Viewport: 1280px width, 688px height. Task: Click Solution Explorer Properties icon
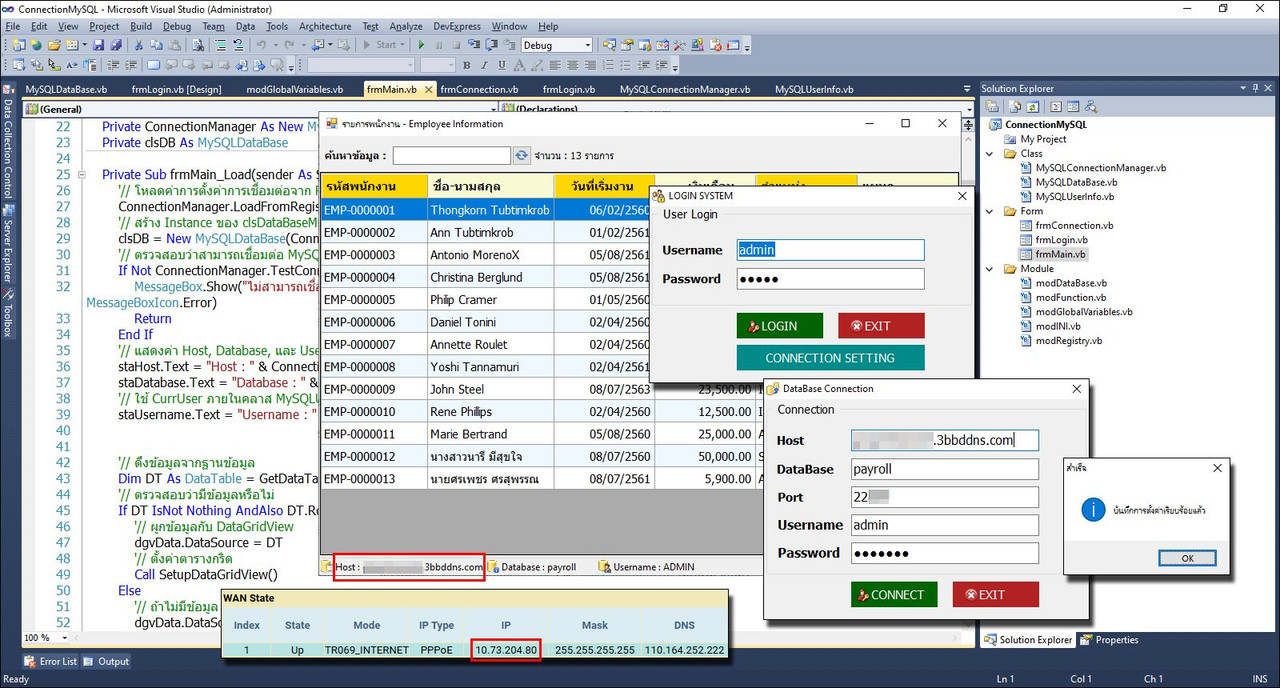tap(992, 106)
